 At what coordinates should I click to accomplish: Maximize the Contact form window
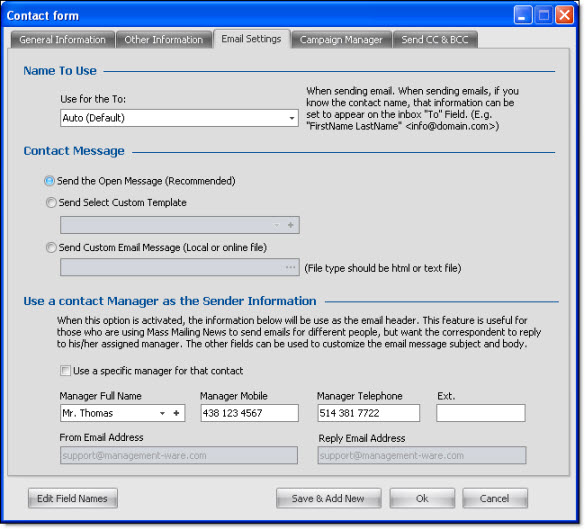544,15
